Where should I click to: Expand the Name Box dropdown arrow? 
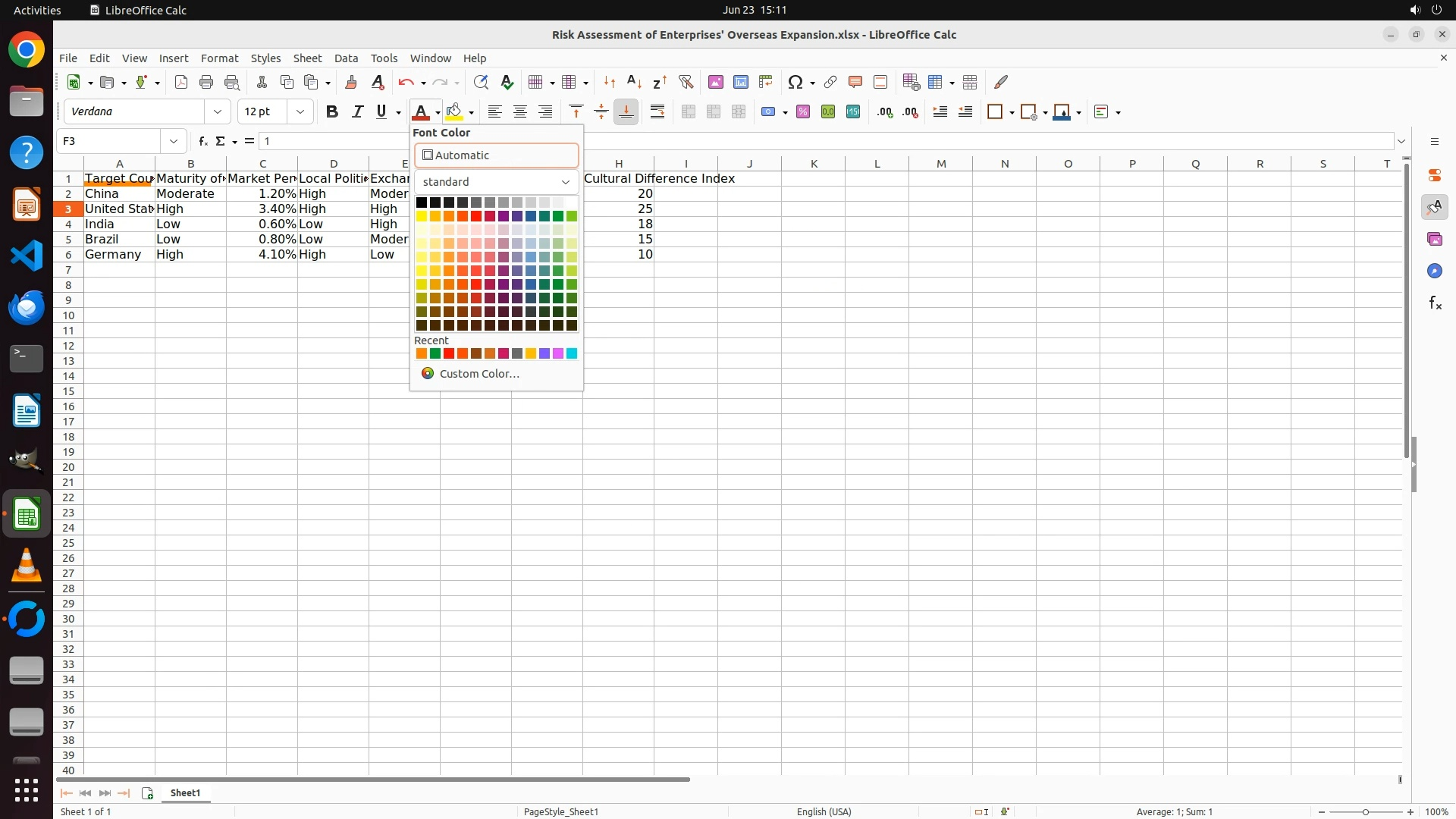pyautogui.click(x=174, y=141)
